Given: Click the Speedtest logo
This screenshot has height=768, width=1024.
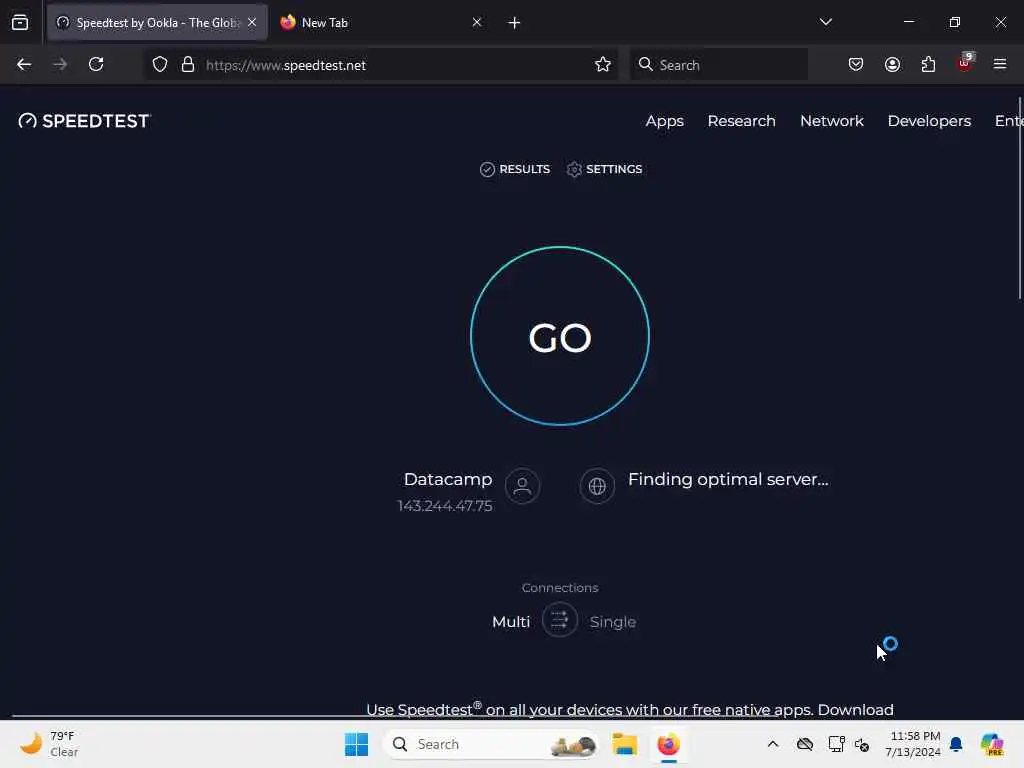Looking at the screenshot, I should 85,121.
